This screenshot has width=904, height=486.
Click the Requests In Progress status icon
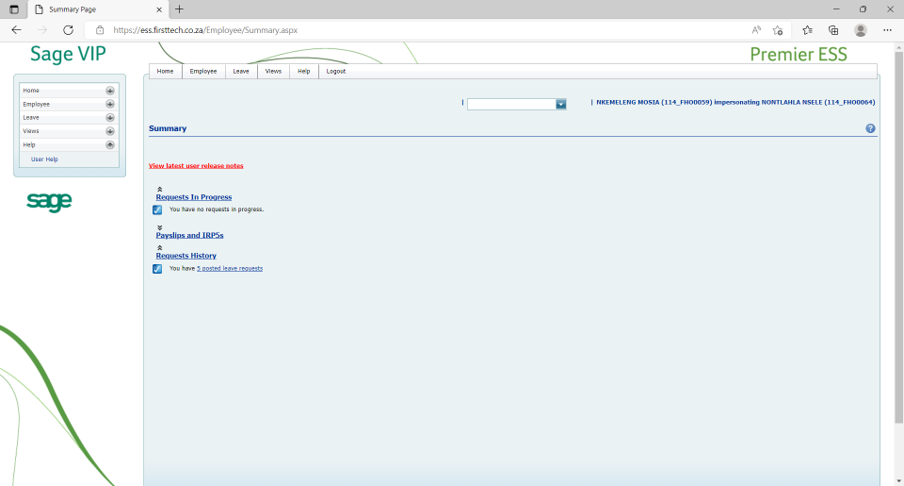click(157, 210)
